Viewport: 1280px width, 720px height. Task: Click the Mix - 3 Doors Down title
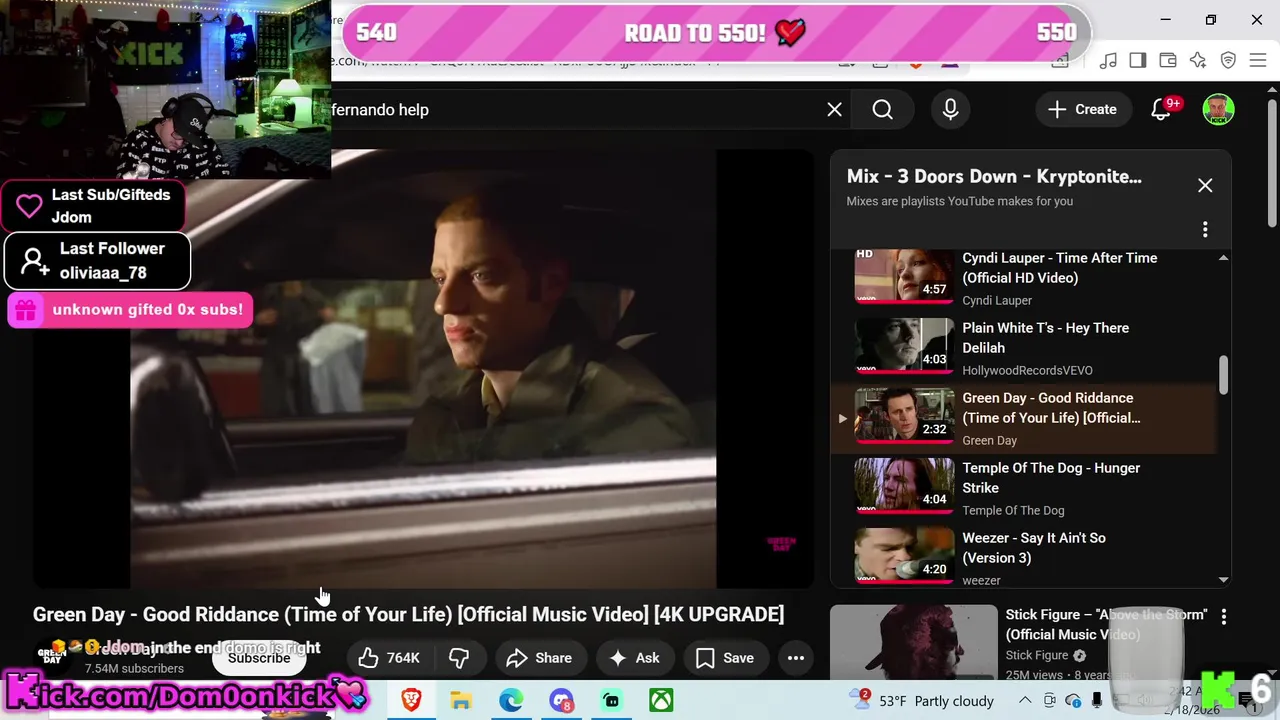pos(994,176)
